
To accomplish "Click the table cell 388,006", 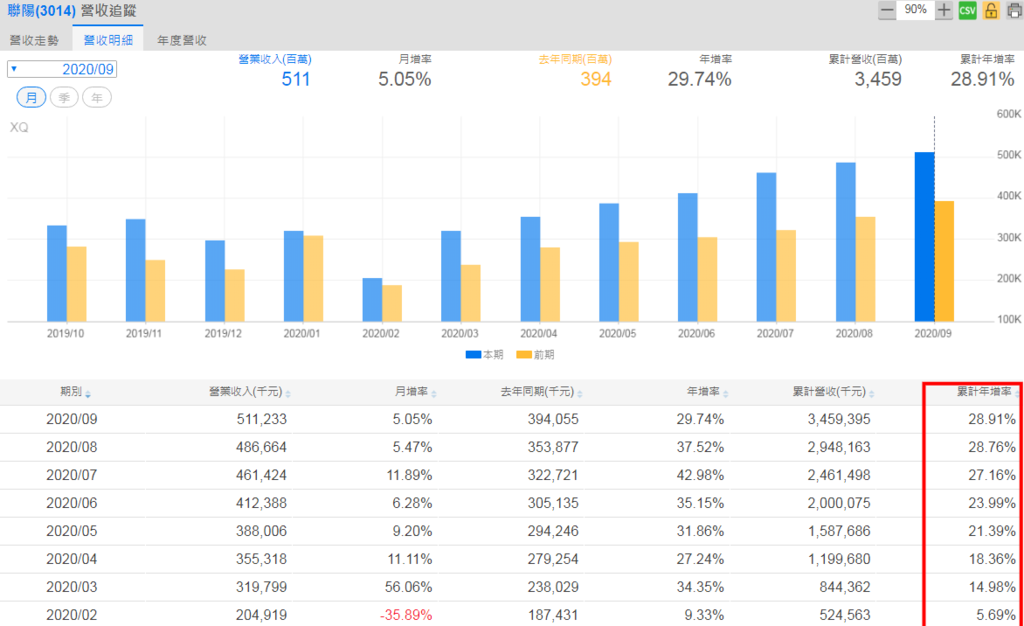I will (x=261, y=531).
